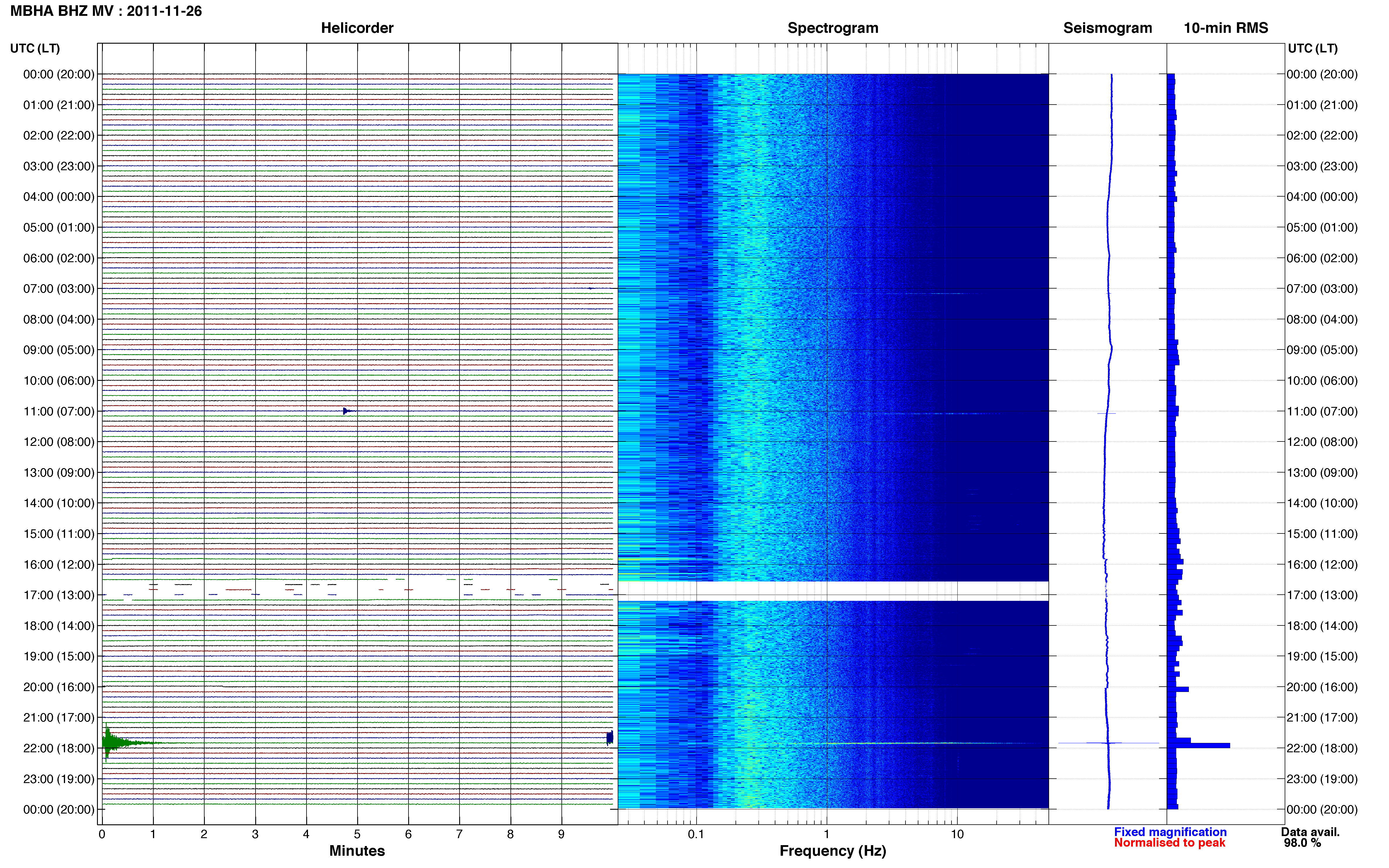Screen dimensions: 1389x868
Task: Click the '98.0 %' availability value
Action: click(1302, 843)
